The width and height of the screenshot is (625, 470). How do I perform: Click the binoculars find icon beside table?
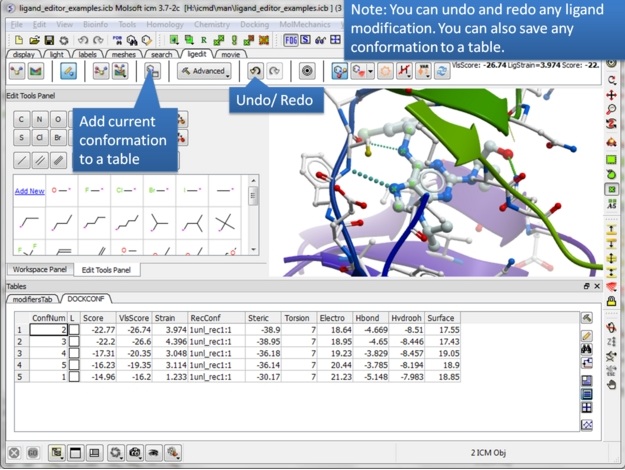tap(587, 349)
